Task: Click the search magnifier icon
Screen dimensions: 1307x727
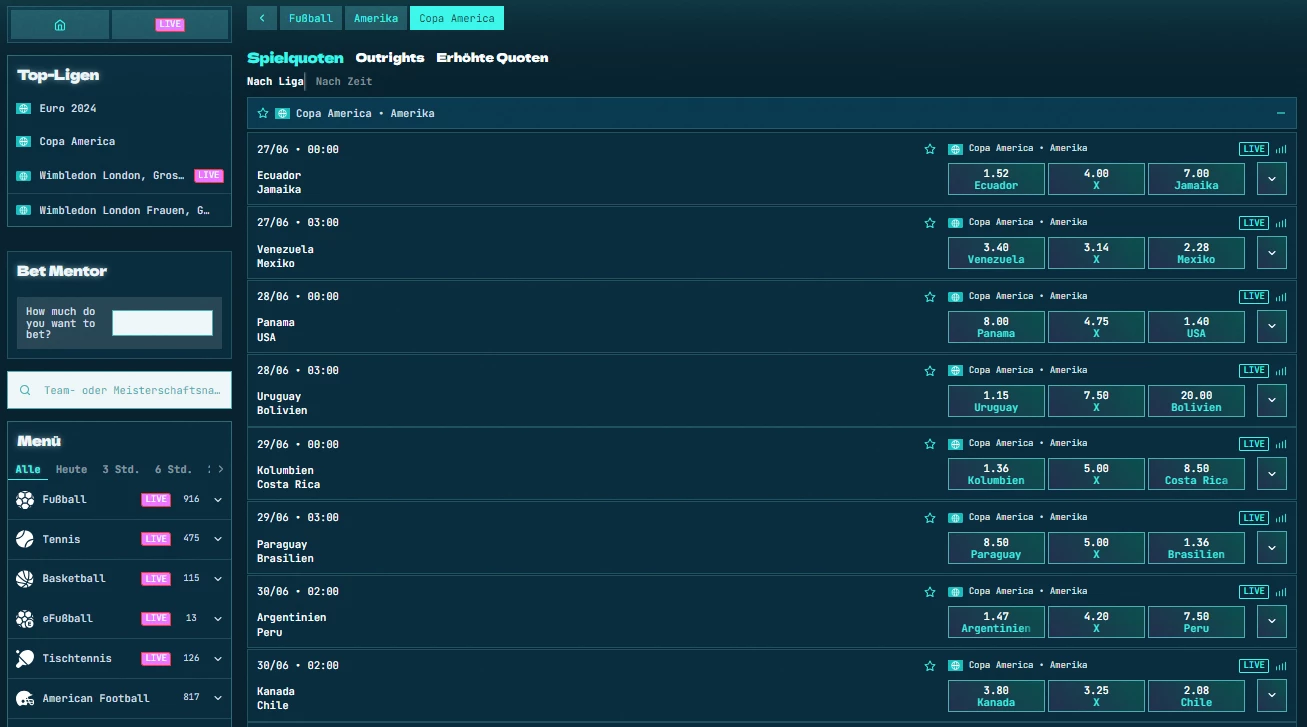Action: tap(25, 391)
